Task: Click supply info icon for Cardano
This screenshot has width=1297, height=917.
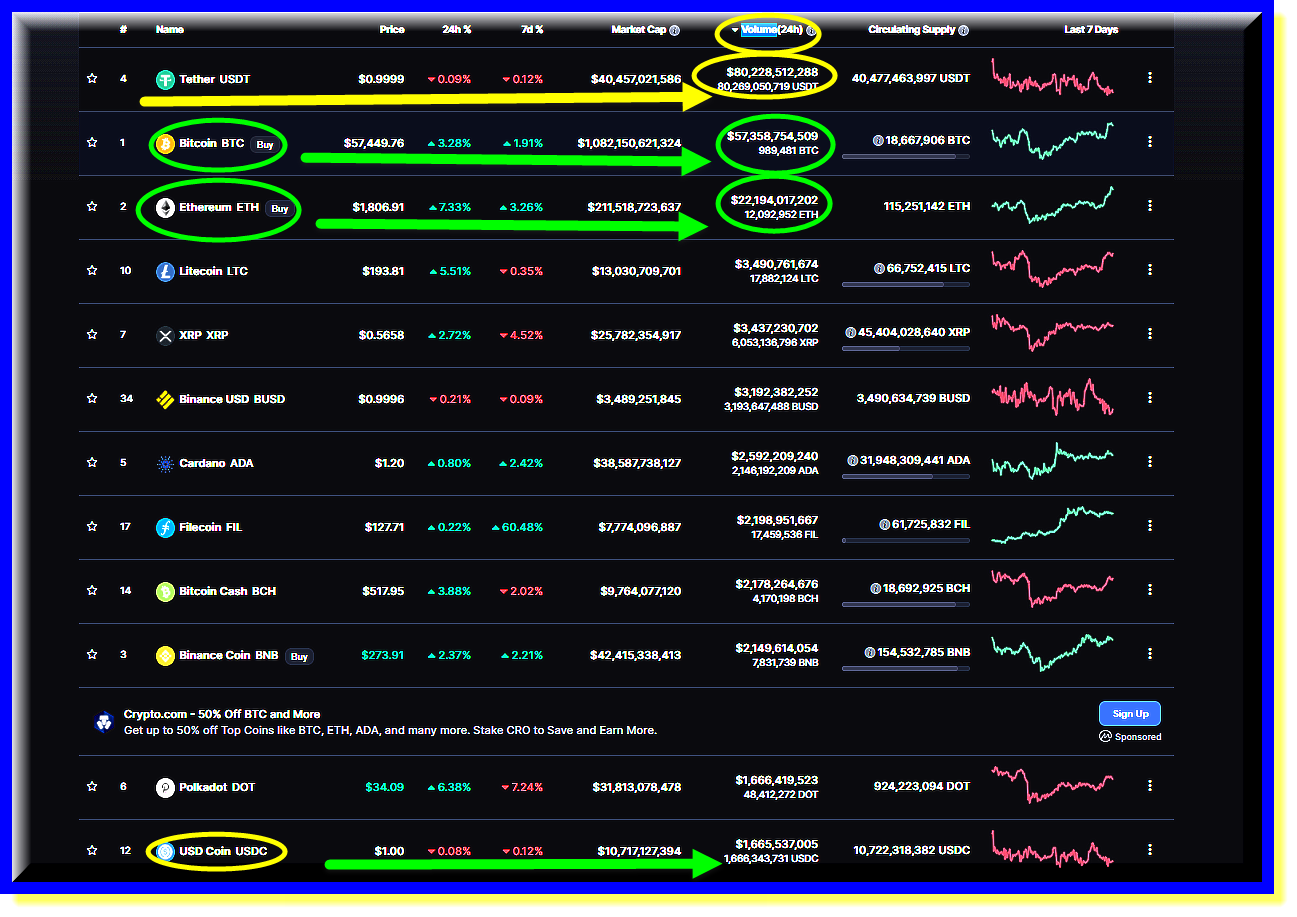Action: point(853,461)
